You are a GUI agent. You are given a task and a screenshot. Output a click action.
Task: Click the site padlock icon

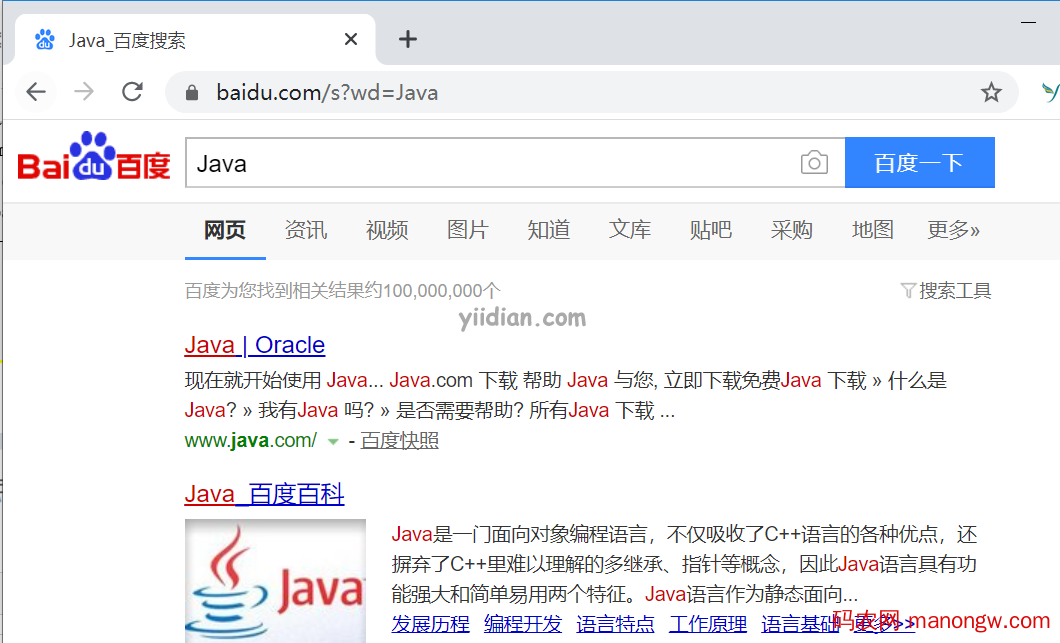[x=193, y=93]
